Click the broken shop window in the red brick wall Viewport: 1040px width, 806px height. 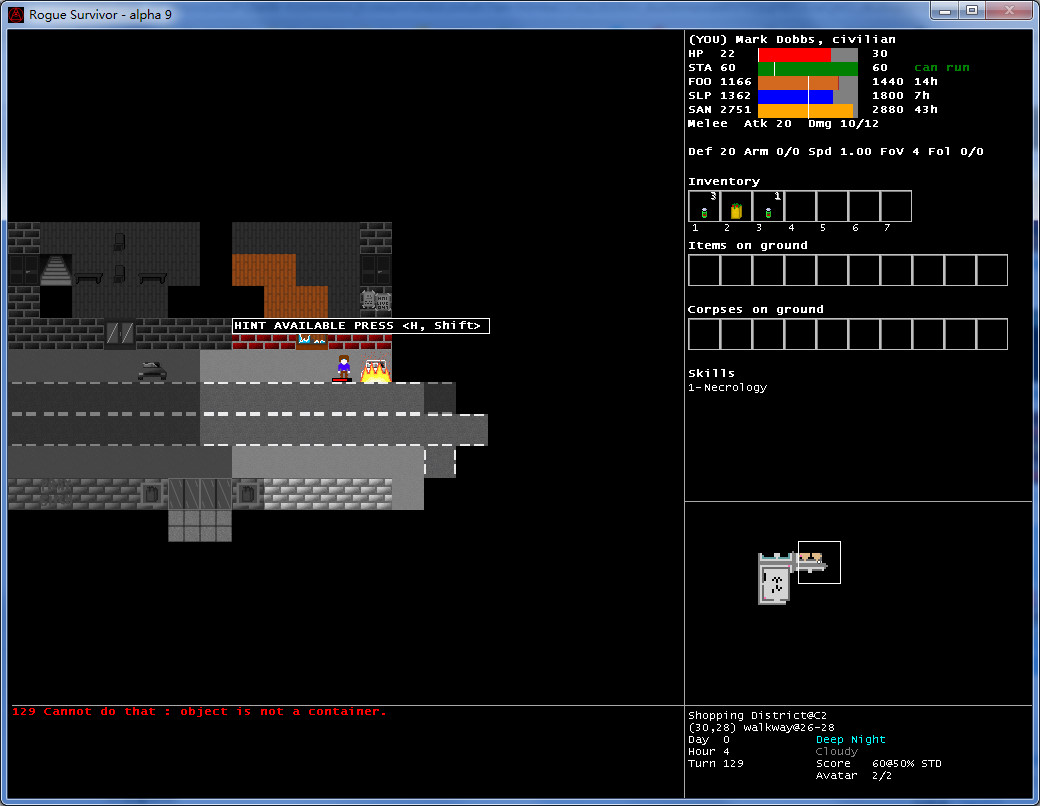point(312,341)
